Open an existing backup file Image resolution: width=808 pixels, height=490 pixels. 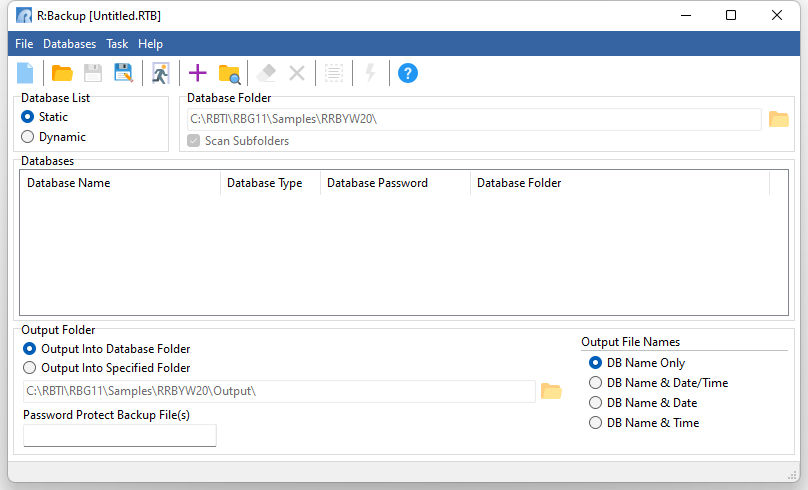tap(62, 73)
